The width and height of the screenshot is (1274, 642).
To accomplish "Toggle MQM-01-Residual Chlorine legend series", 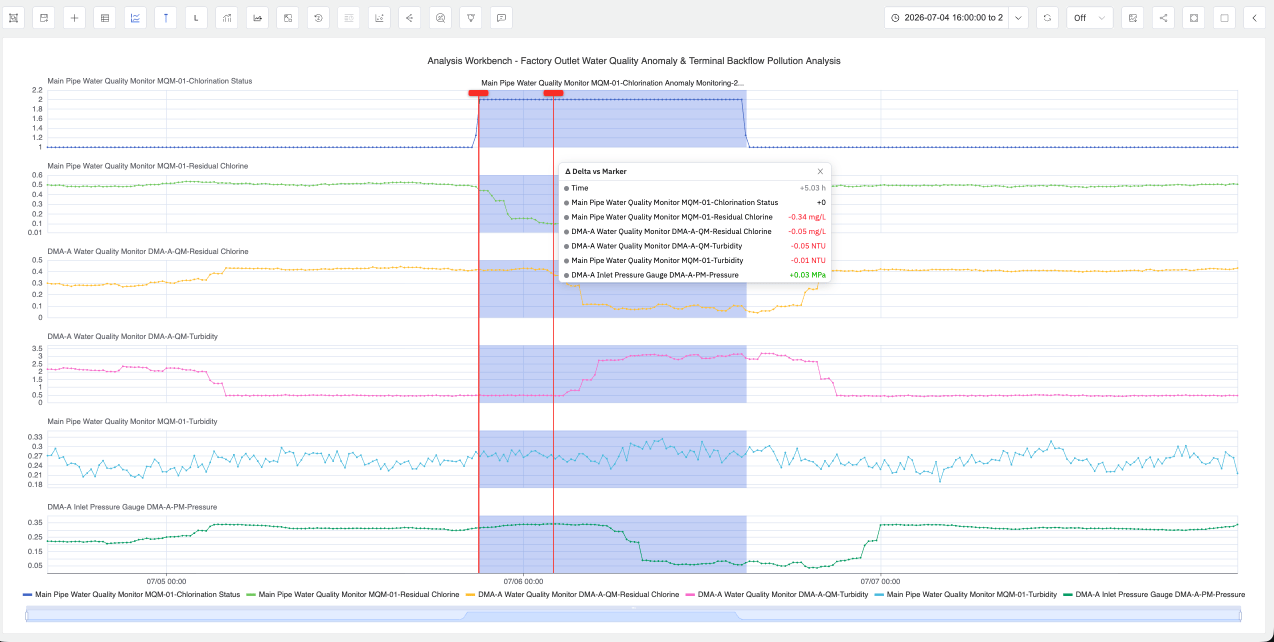I will coord(352,594).
